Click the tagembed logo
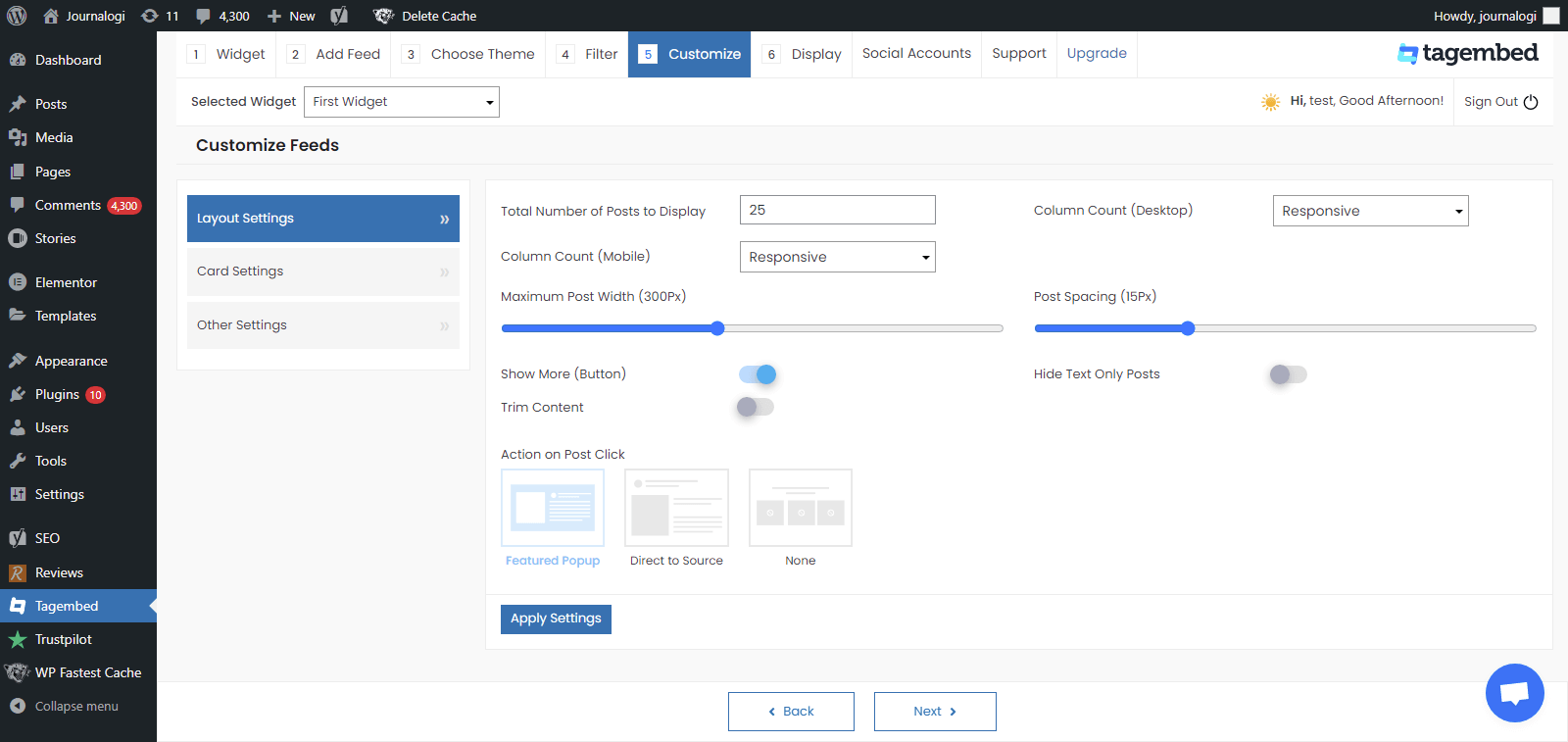Viewport: 1568px width, 742px height. [1467, 53]
